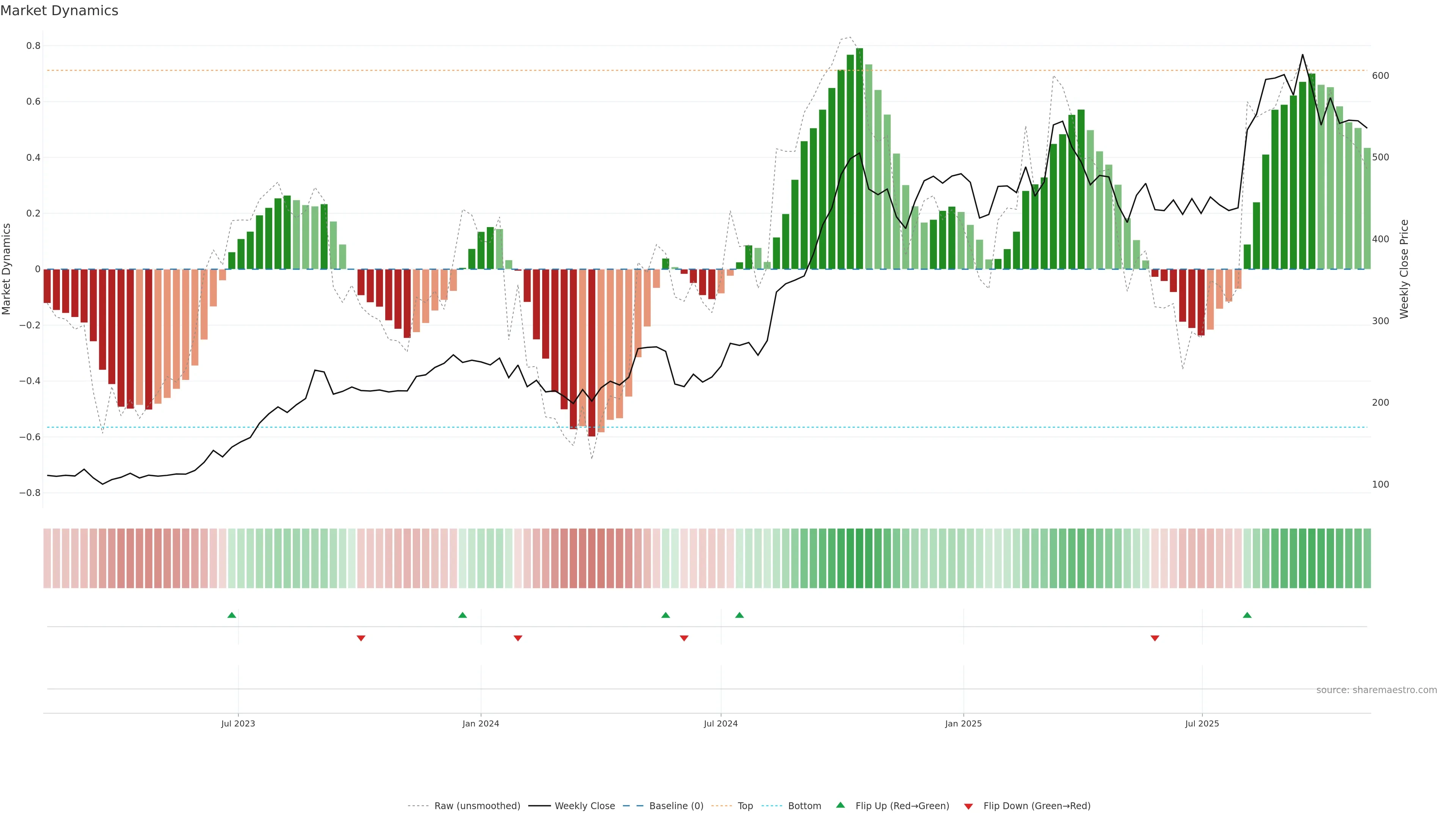Click the Weekly Close Price axis title
1456x819 pixels.
(x=1404, y=269)
